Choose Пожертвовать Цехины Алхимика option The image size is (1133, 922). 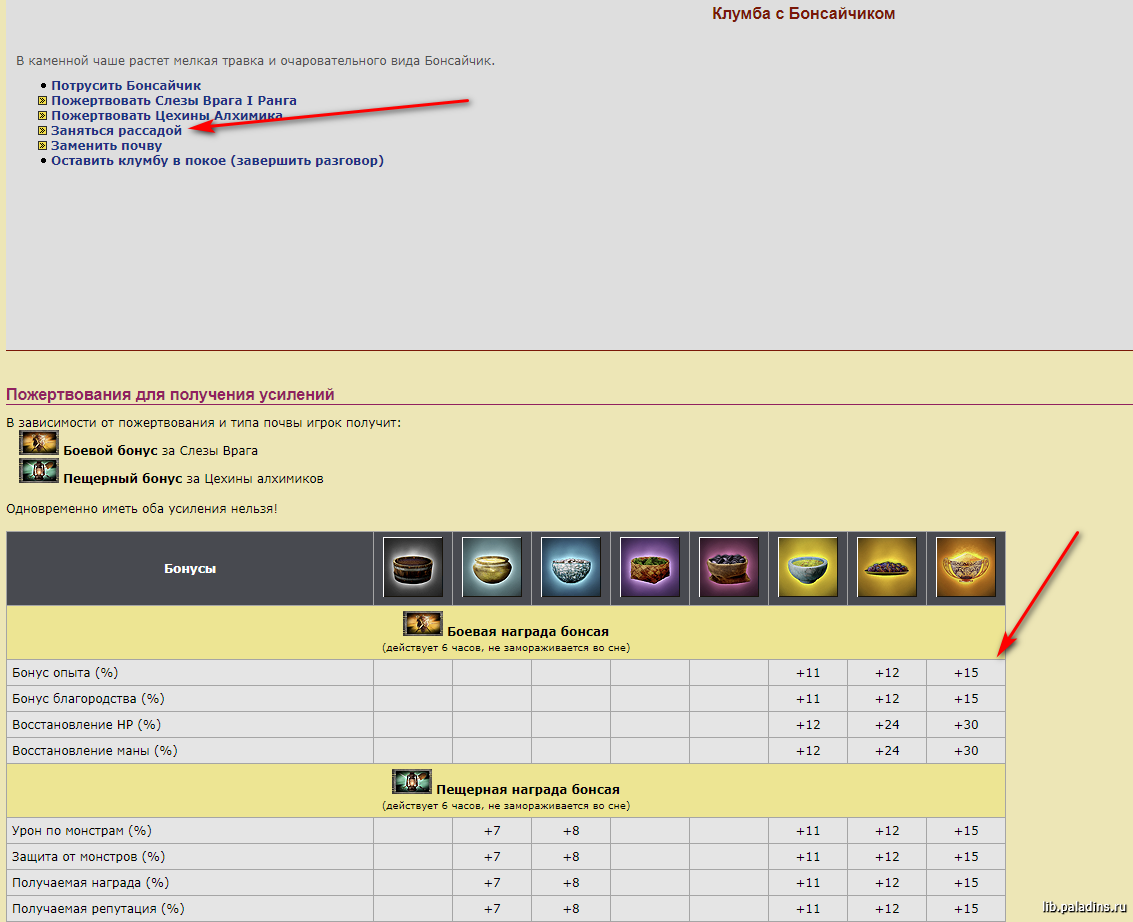pyautogui.click(x=166, y=116)
